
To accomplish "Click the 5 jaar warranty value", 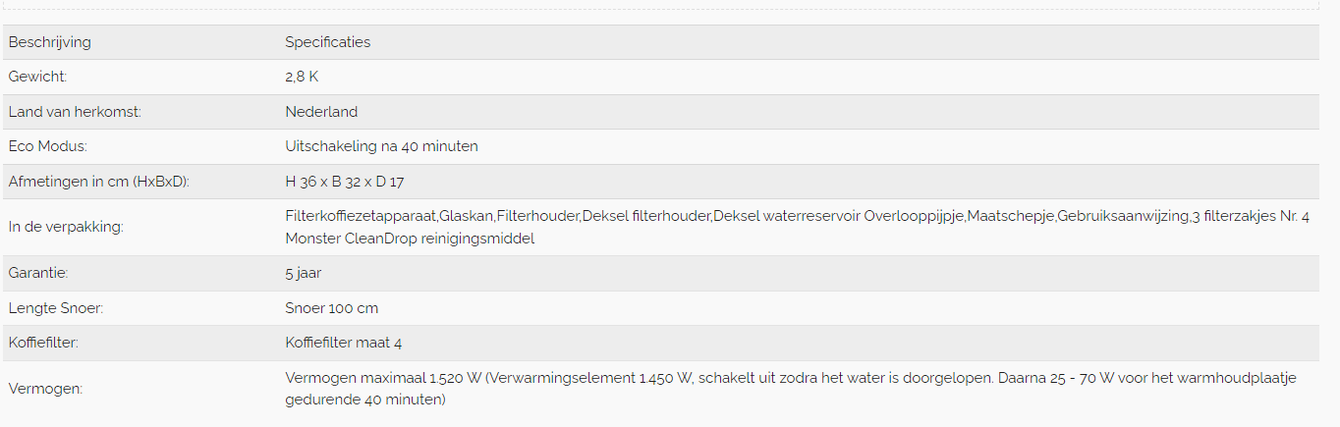I will (303, 273).
